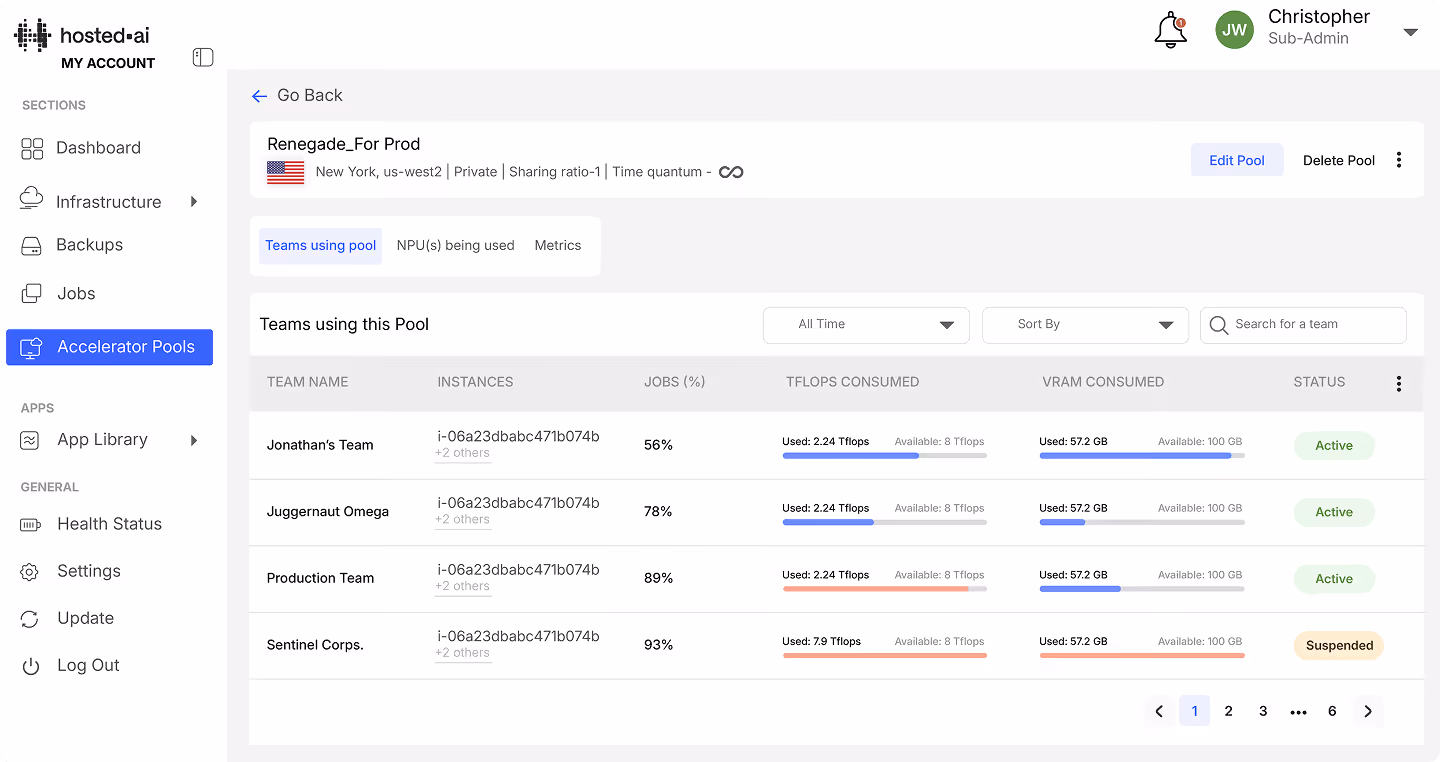The height and width of the screenshot is (762, 1440).
Task: Switch to the Metrics tab
Action: [558, 246]
